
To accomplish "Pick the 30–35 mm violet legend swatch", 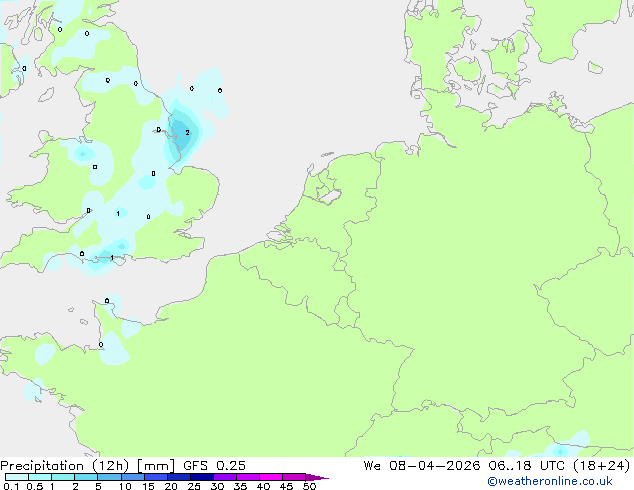I will [225, 477].
